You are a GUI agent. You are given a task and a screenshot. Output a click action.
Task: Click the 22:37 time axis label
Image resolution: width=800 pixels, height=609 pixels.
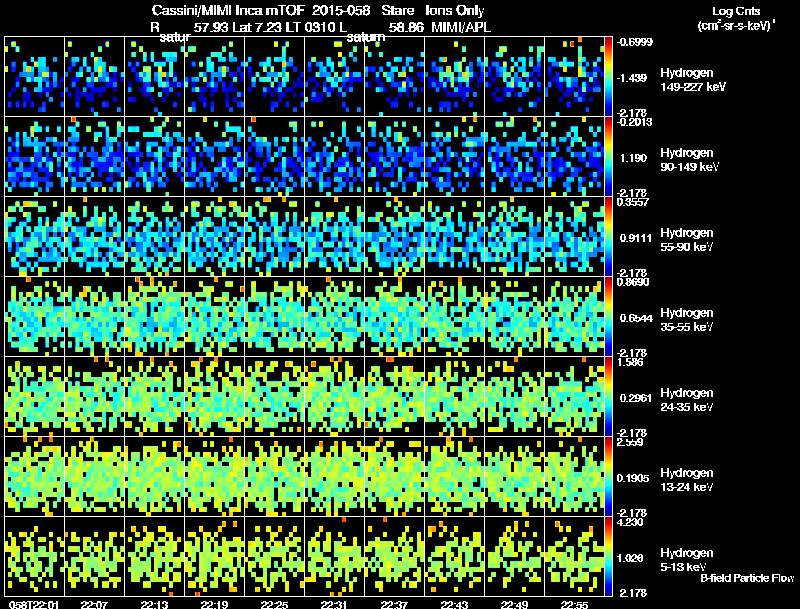[x=394, y=604]
